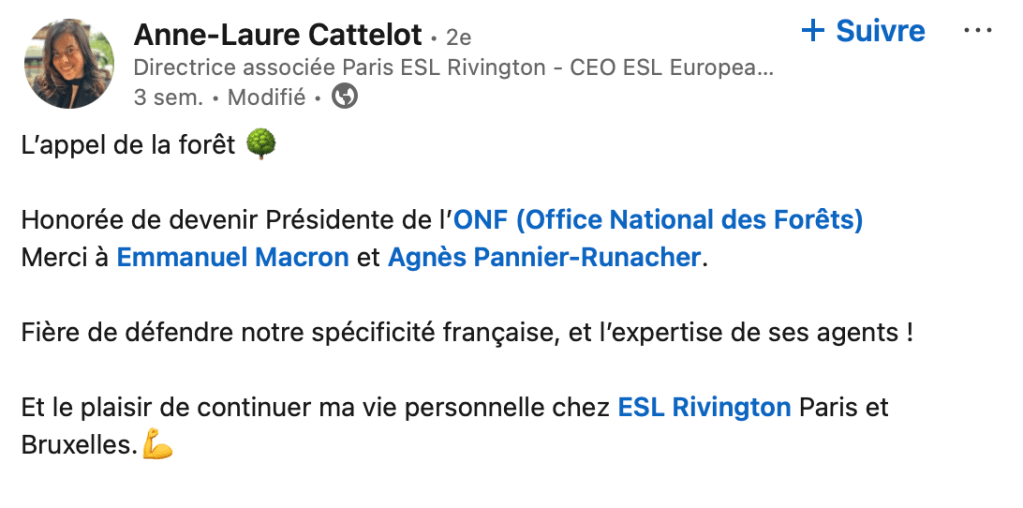
Task: Click the flexed bicep emoji
Action: pos(157,446)
